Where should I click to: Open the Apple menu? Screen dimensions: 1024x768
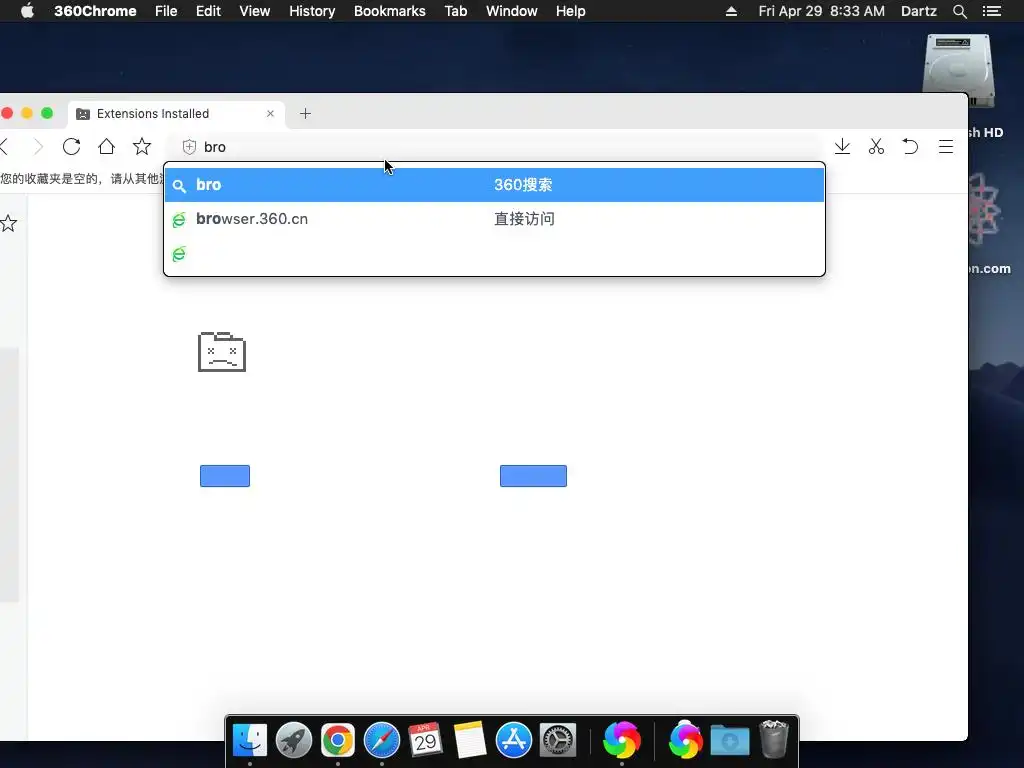[x=27, y=11]
